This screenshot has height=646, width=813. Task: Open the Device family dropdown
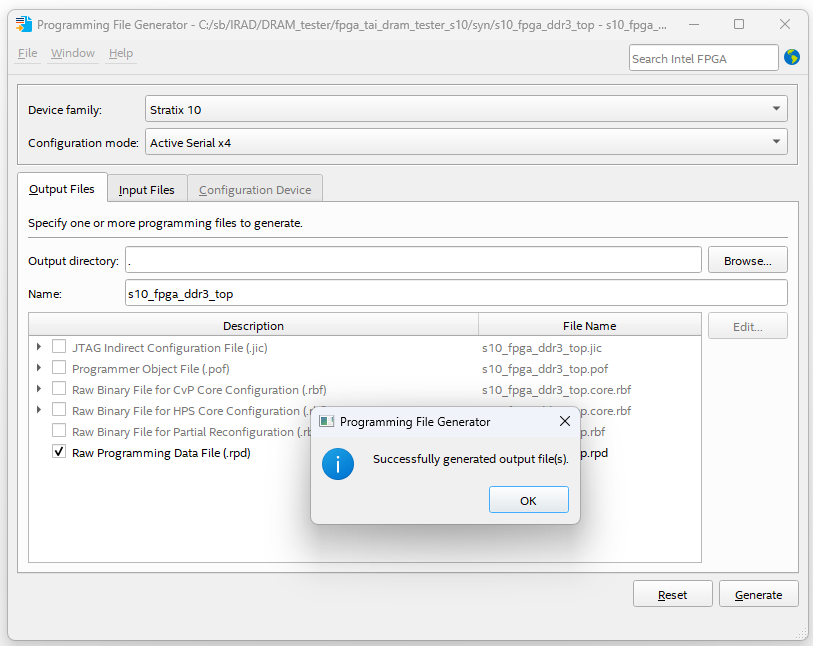tap(776, 108)
